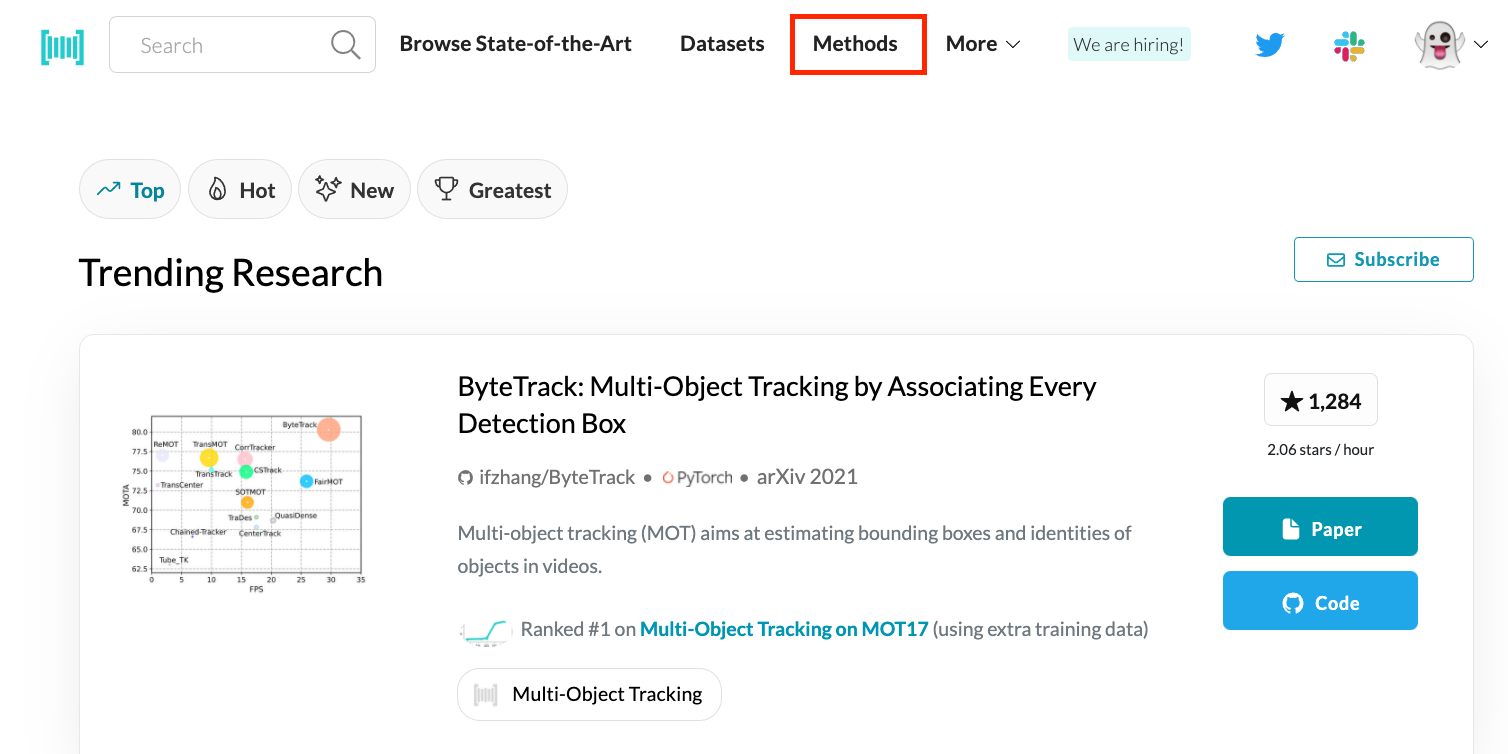The width and height of the screenshot is (1508, 754).
Task: Open the ByteTrack Paper button
Action: click(1320, 527)
